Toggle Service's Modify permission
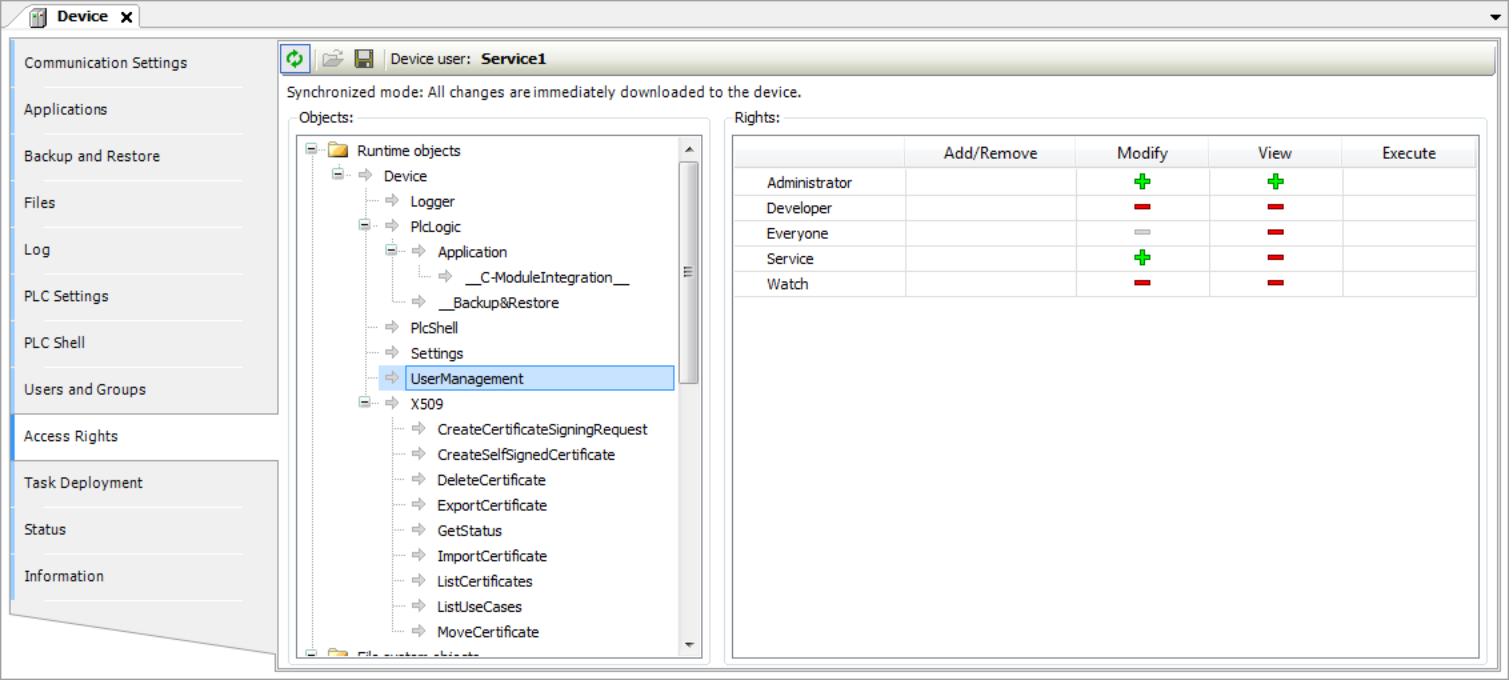This screenshot has height=680, width=1509. click(x=1141, y=258)
